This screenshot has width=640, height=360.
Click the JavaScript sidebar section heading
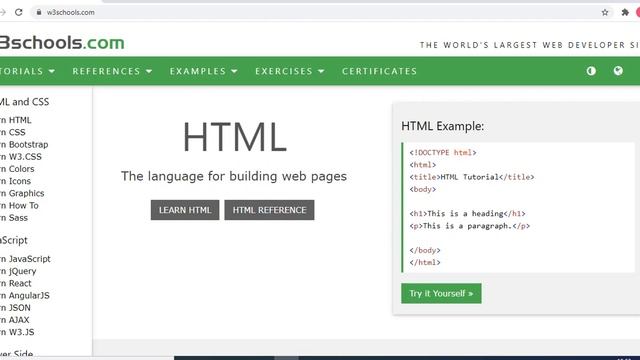point(14,240)
